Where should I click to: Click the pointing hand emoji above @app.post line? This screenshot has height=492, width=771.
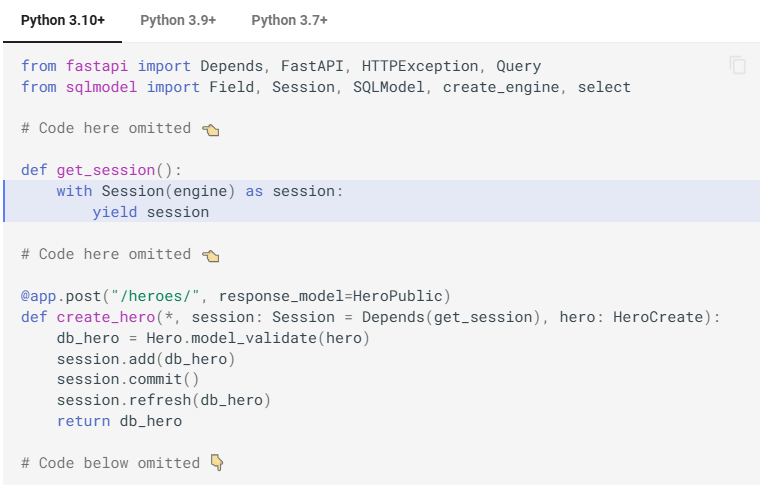(x=210, y=255)
